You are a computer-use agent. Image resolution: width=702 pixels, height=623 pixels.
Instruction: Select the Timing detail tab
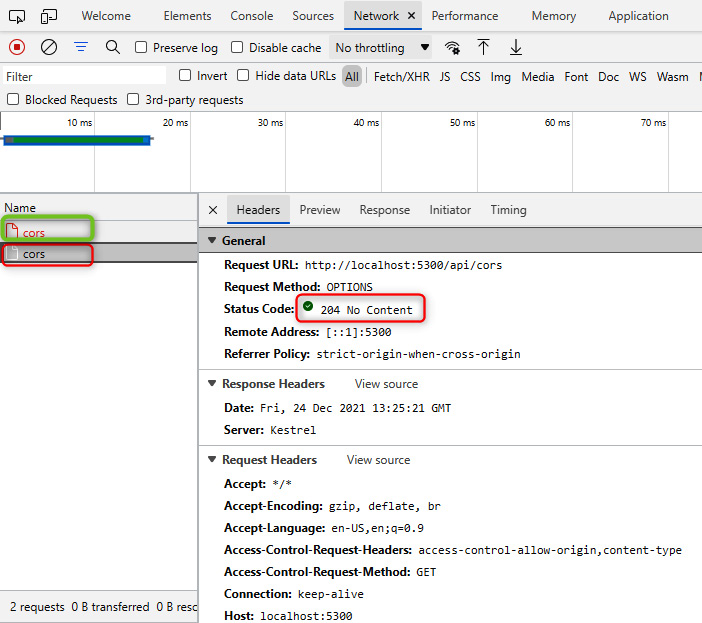point(508,210)
